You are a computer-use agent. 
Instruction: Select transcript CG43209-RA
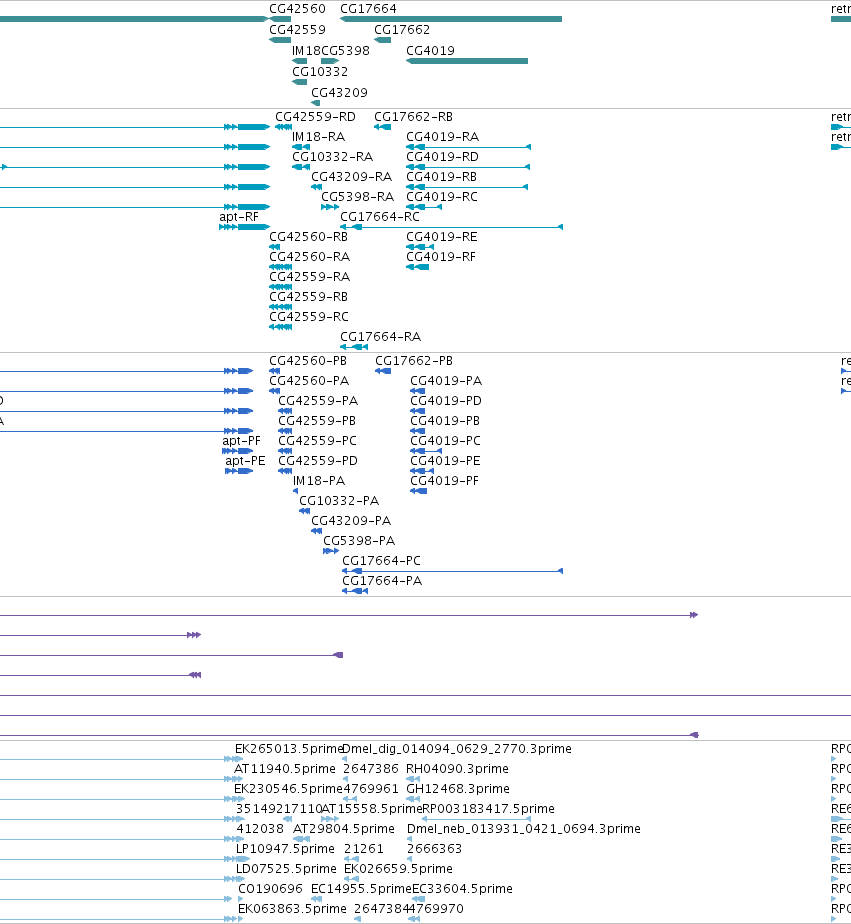(352, 177)
